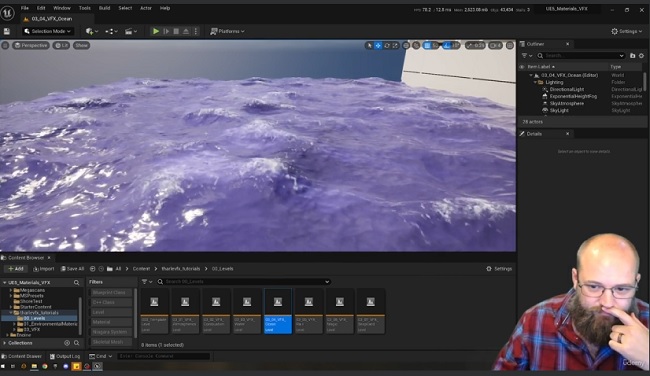This screenshot has width=650, height=376.
Task: Click the Outliner eye visibility column header
Action: point(522,67)
